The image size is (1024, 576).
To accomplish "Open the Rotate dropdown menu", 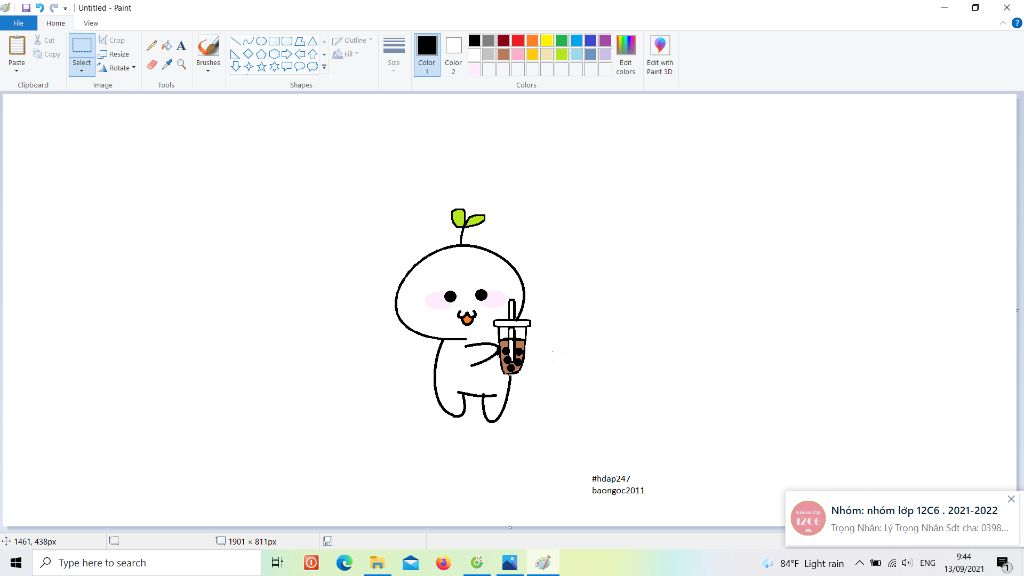I will [117, 68].
